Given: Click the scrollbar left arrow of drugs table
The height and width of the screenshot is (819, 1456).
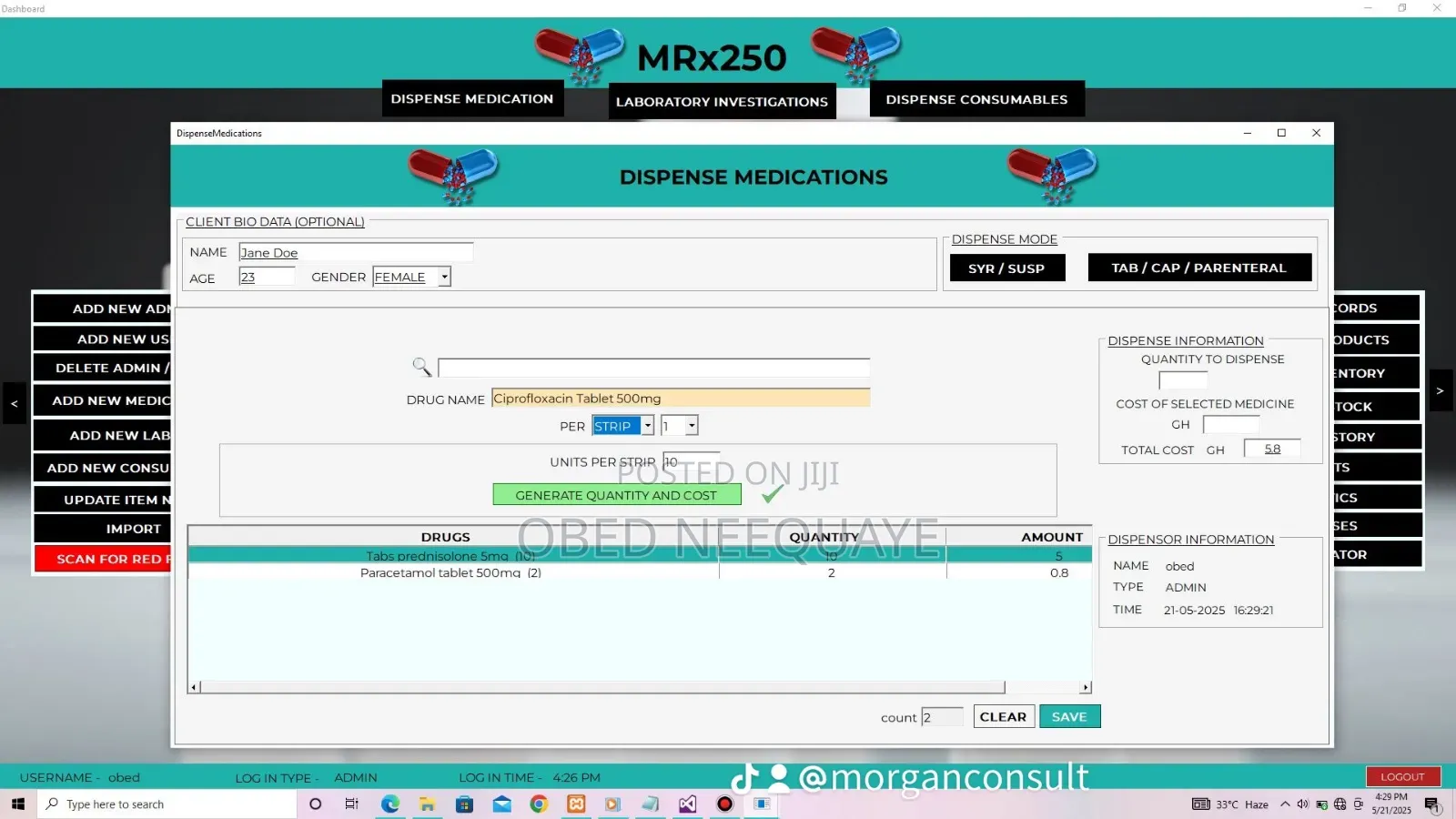Looking at the screenshot, I should point(194,687).
